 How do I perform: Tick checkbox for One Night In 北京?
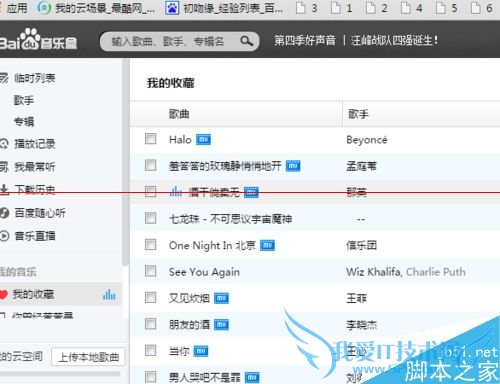pyautogui.click(x=150, y=245)
